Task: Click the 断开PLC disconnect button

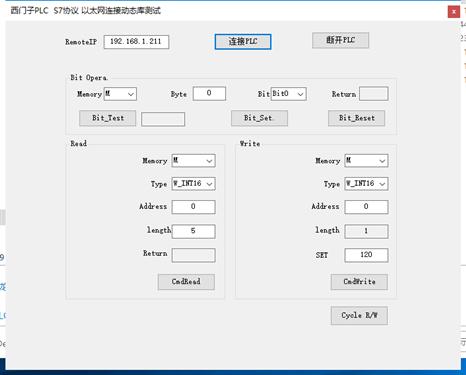Action: pos(340,40)
